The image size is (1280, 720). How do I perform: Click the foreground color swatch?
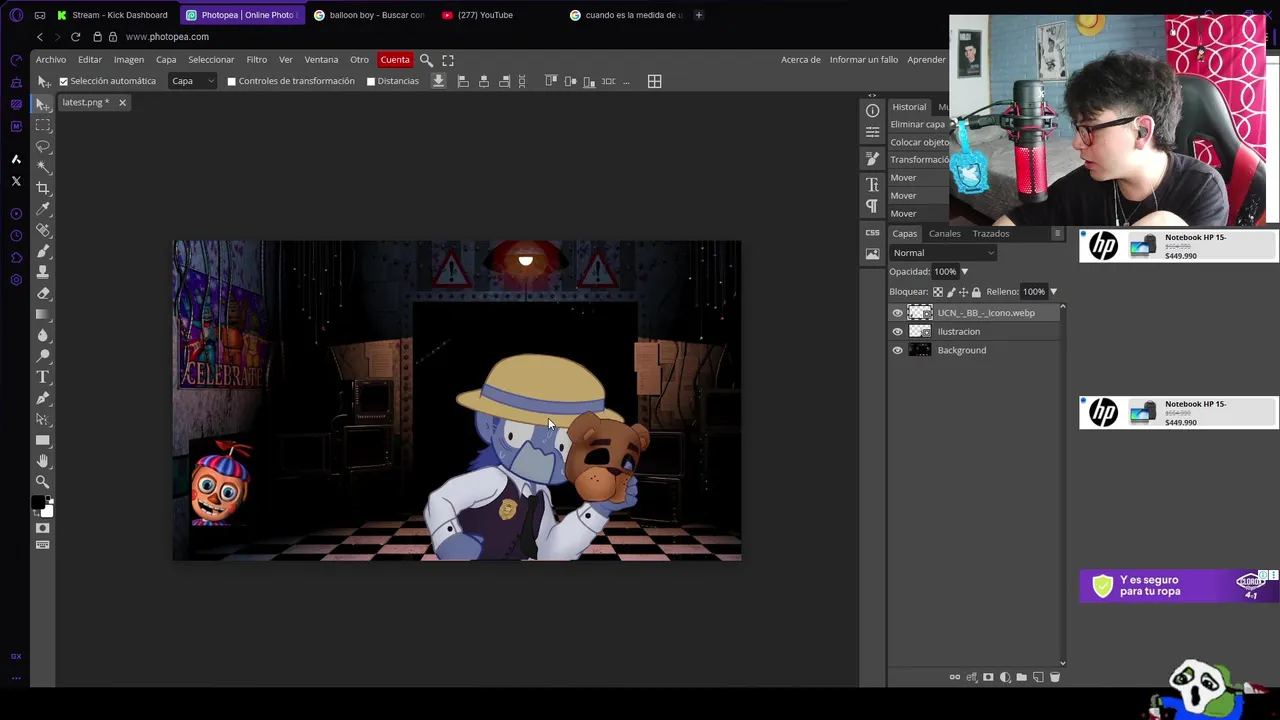pyautogui.click(x=38, y=501)
